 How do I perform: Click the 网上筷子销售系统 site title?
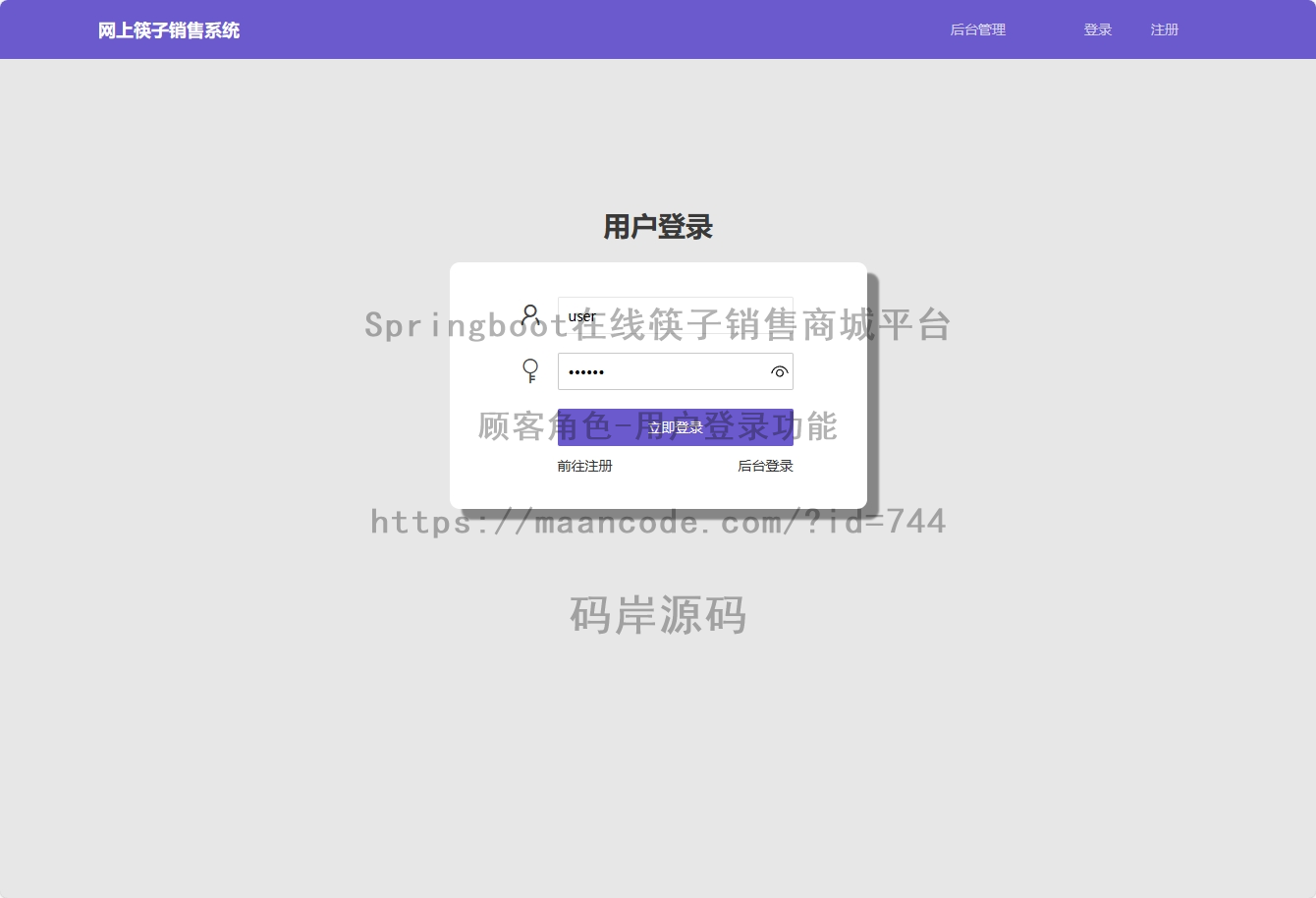pos(169,30)
